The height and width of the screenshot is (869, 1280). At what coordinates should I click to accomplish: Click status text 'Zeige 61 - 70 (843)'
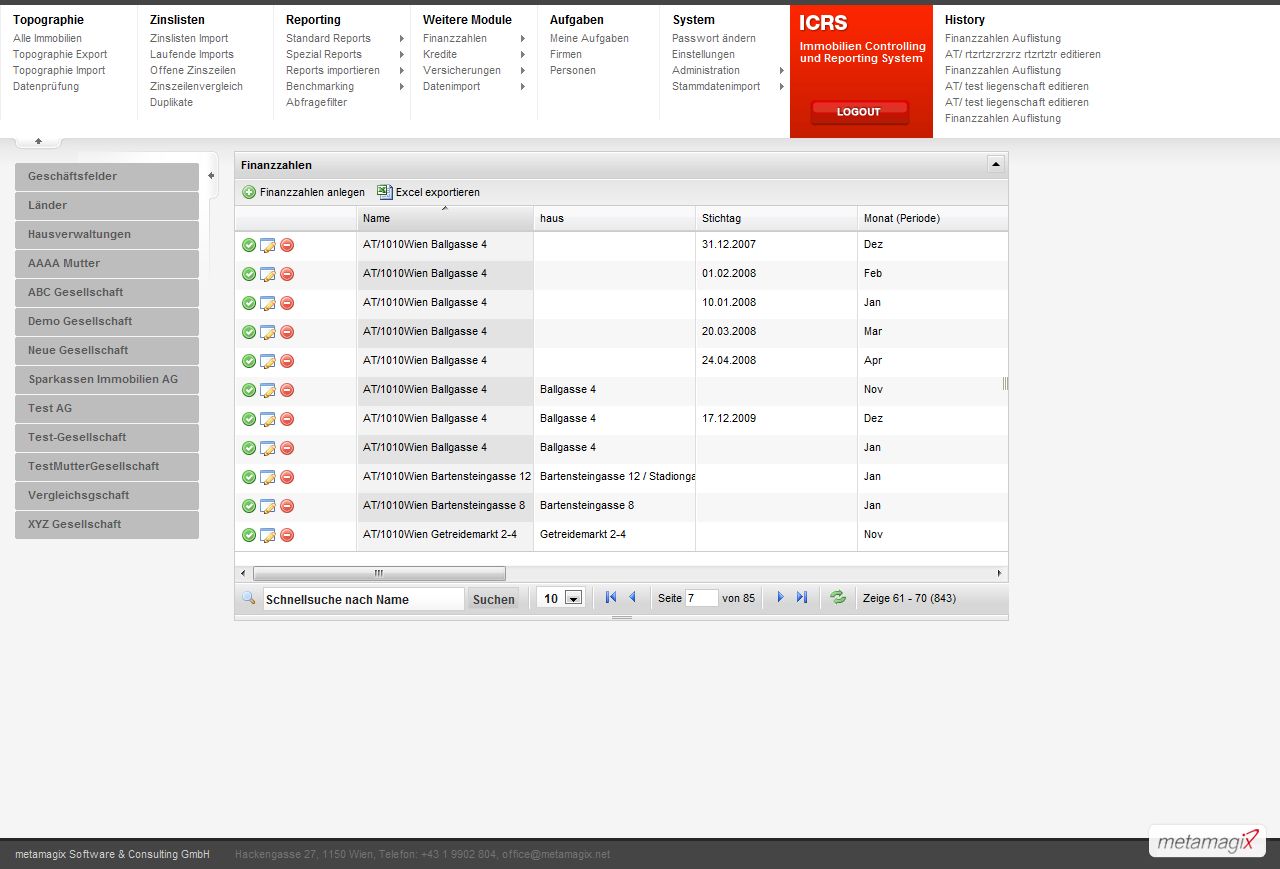click(x=909, y=598)
